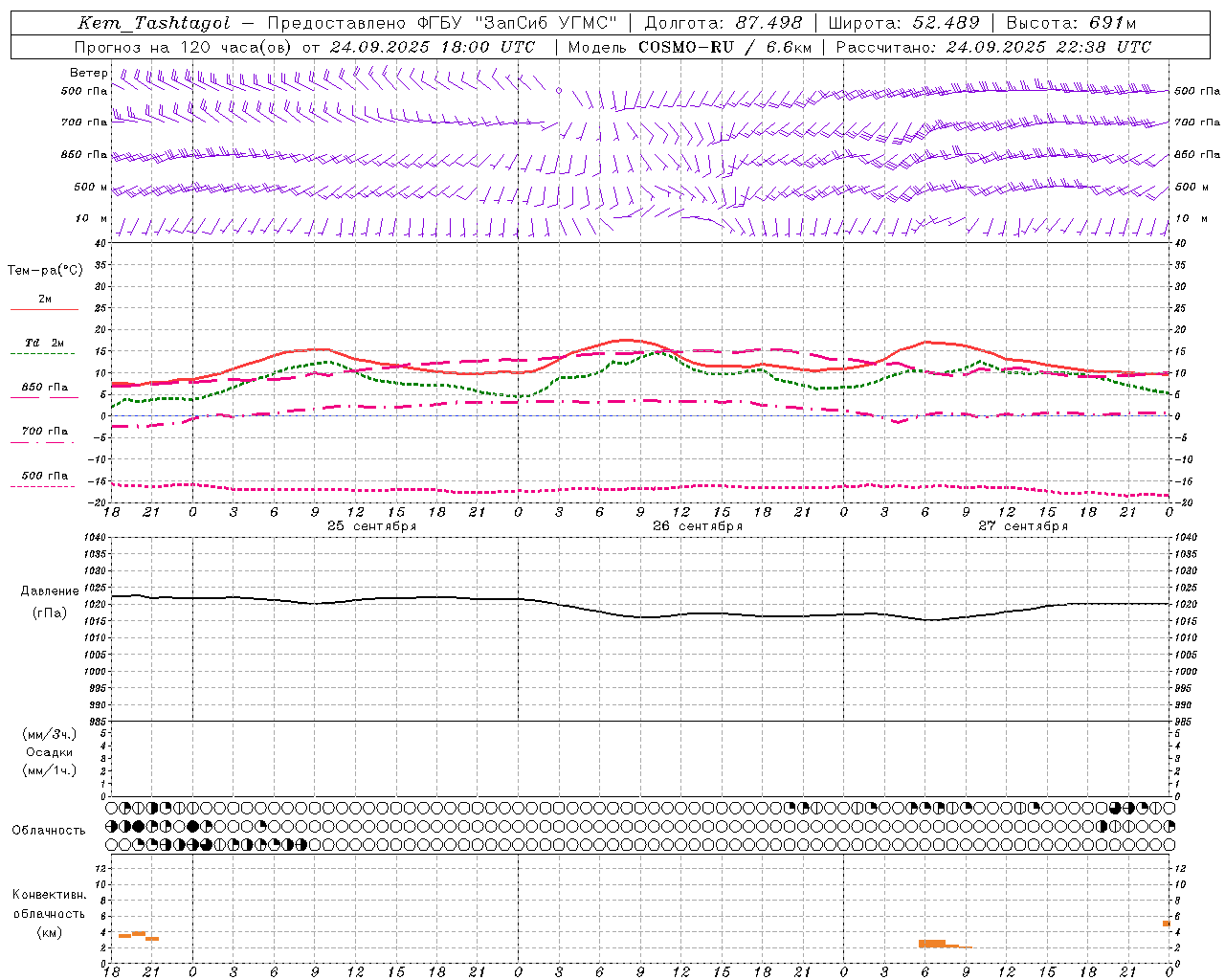Click the (гПа) unit label under Давление
The width and height of the screenshot is (1225, 980).
[x=50, y=612]
